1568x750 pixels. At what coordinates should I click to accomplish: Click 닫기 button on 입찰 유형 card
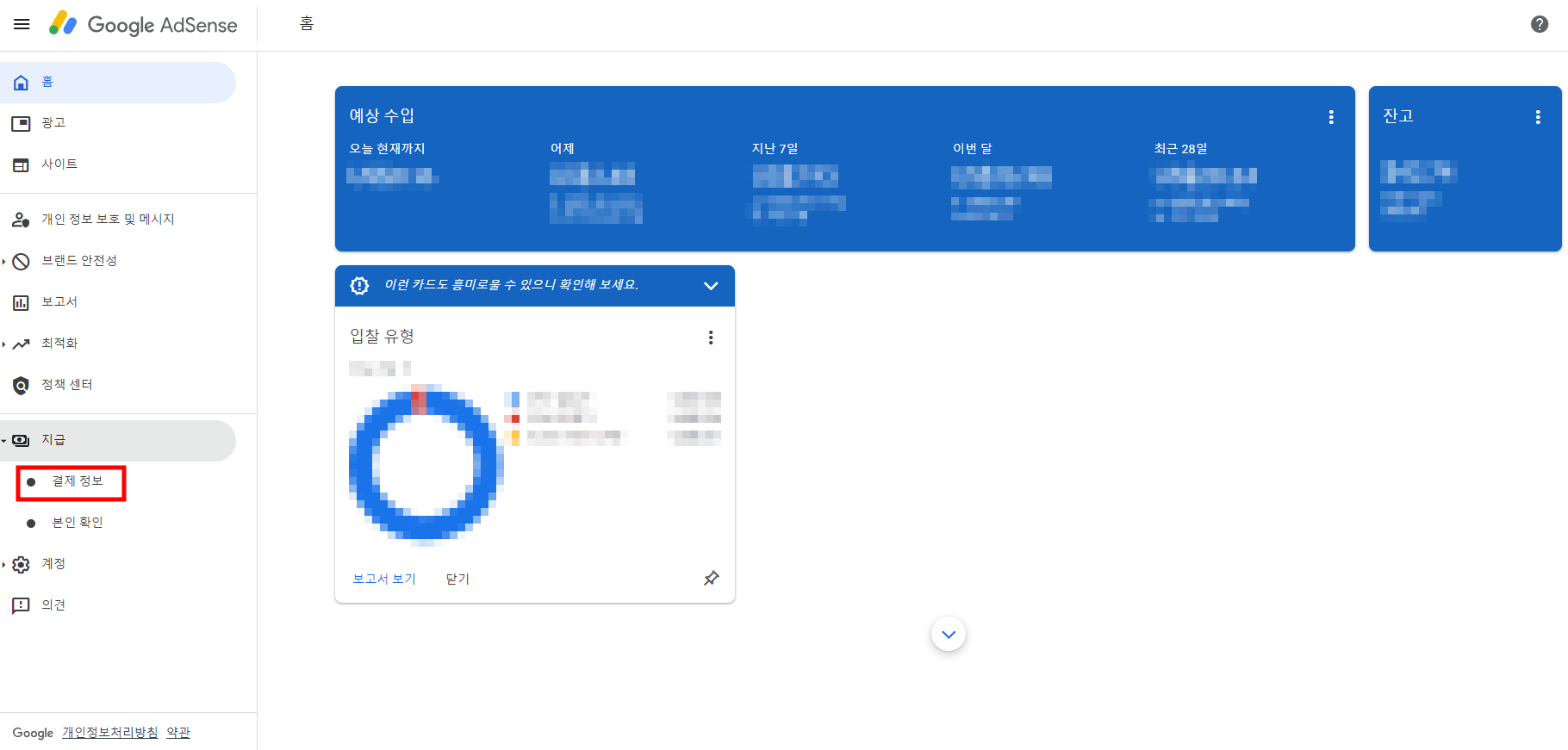[457, 580]
